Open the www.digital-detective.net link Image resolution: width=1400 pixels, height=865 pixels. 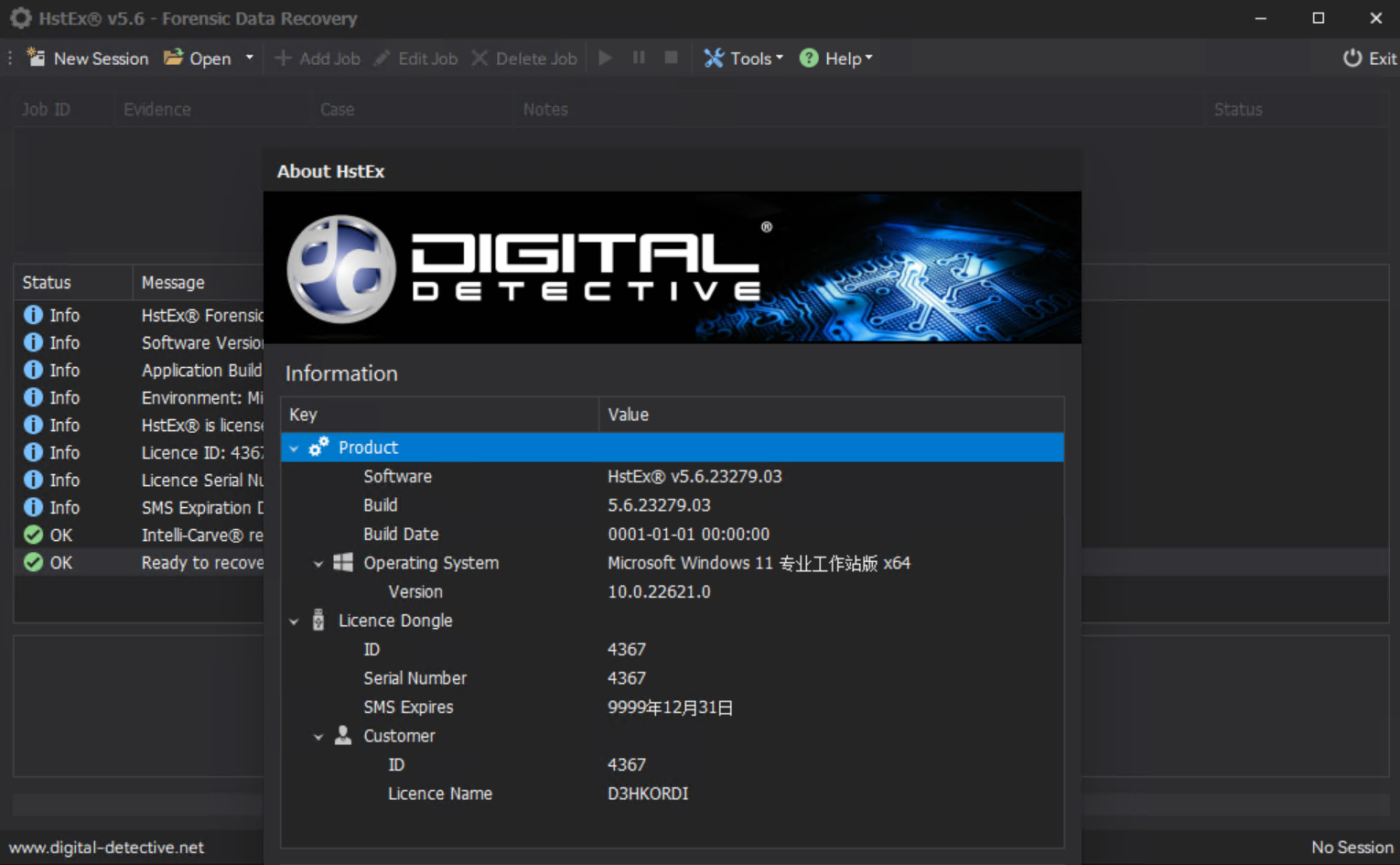click(106, 848)
